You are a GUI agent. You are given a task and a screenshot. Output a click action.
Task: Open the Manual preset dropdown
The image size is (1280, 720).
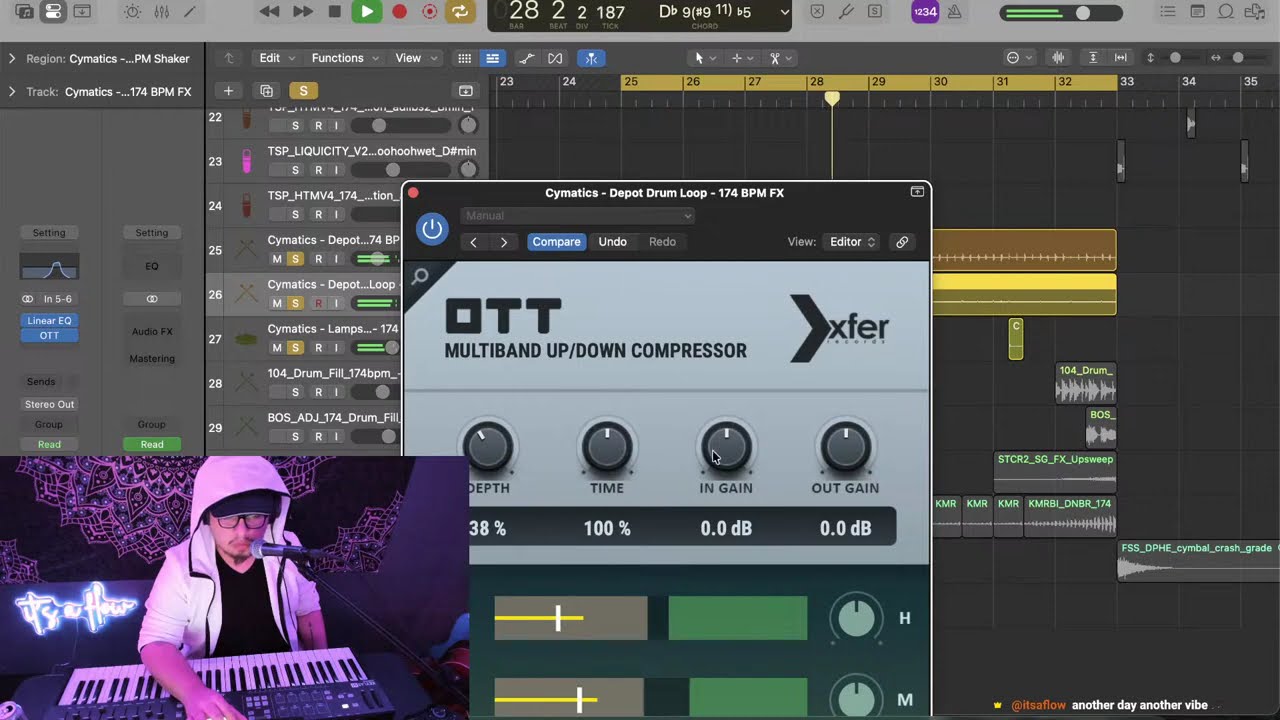click(577, 216)
